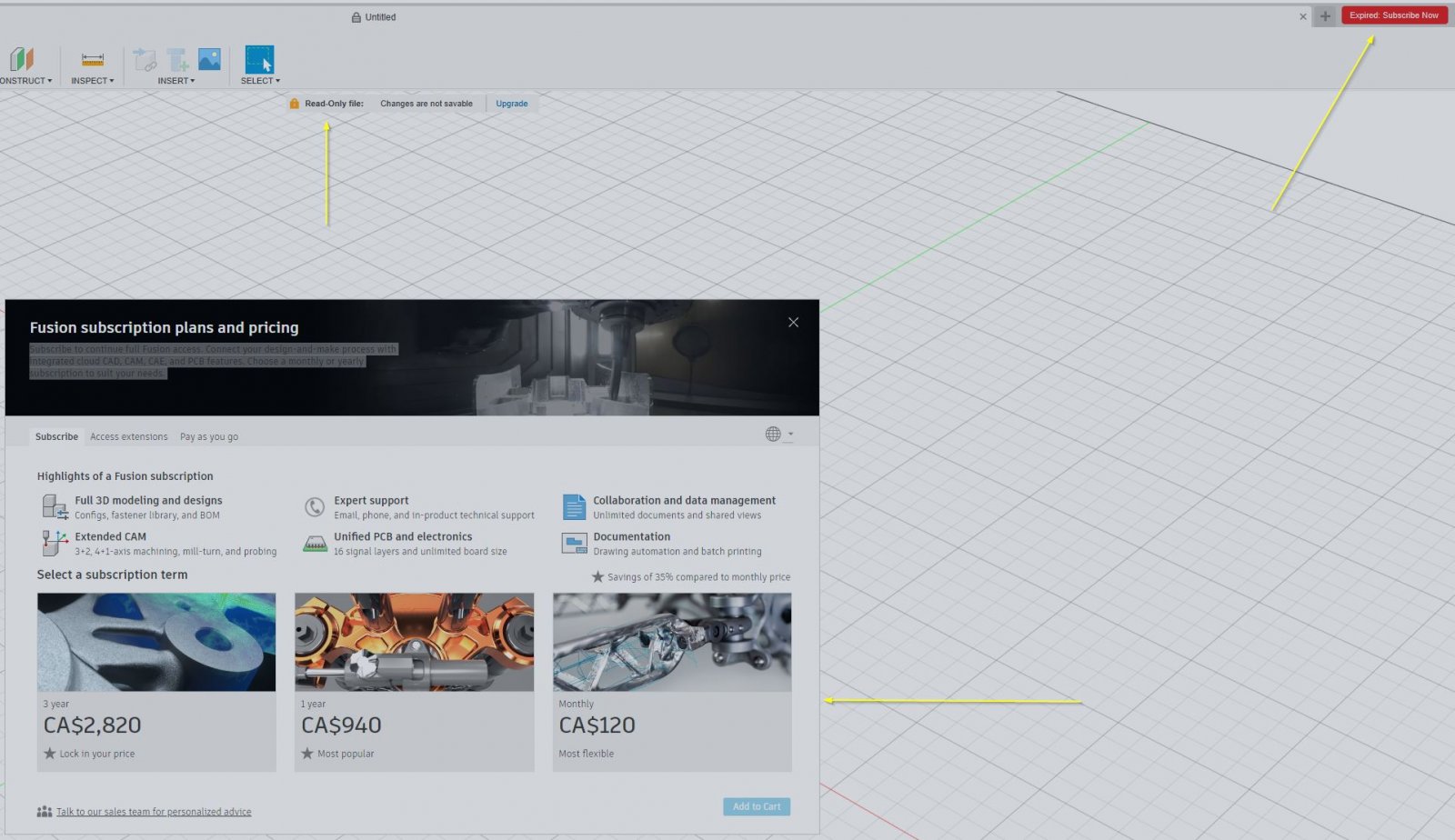
Task: Click the Collaboration and data management icon
Action: pyautogui.click(x=574, y=507)
